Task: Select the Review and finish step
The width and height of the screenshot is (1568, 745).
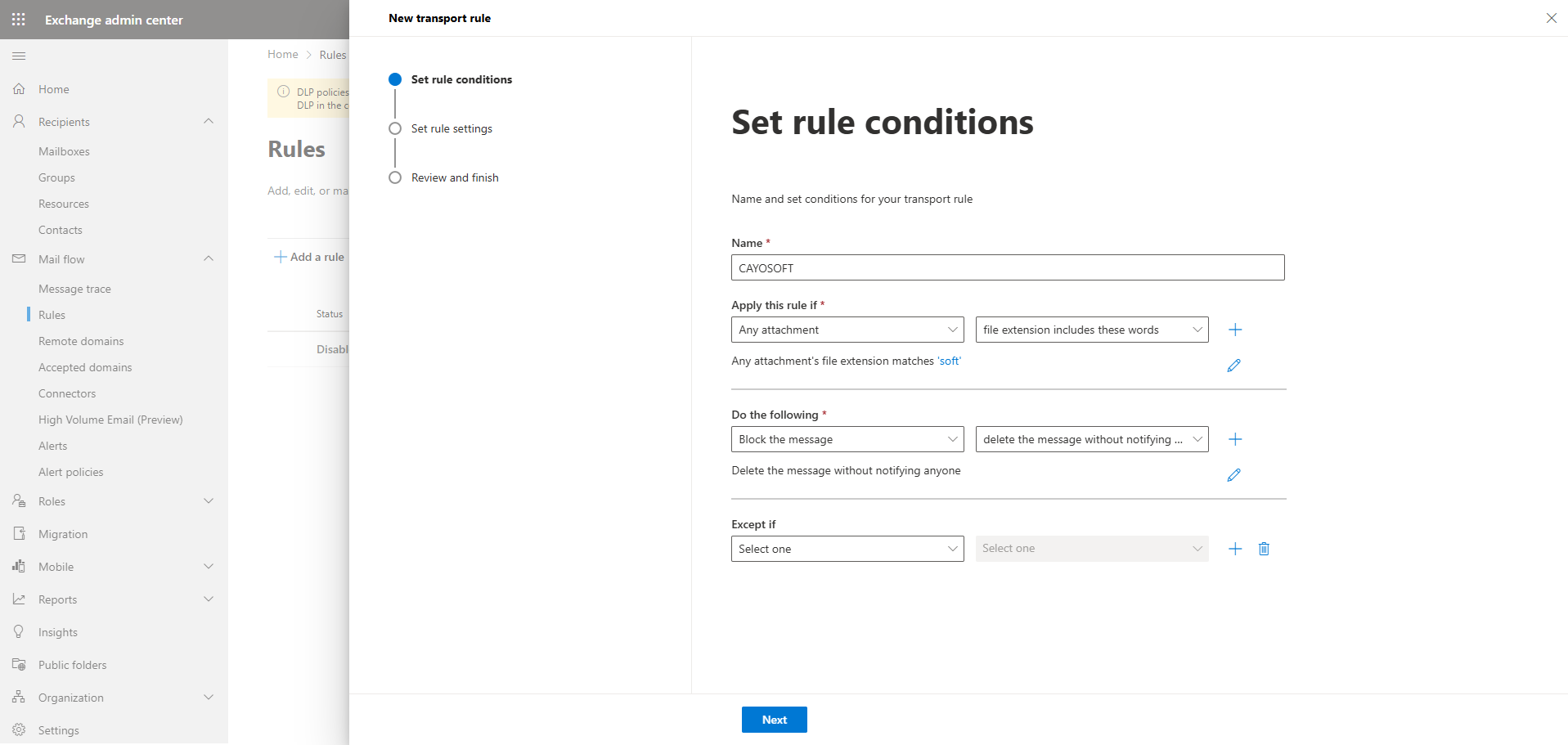Action: 454,177
